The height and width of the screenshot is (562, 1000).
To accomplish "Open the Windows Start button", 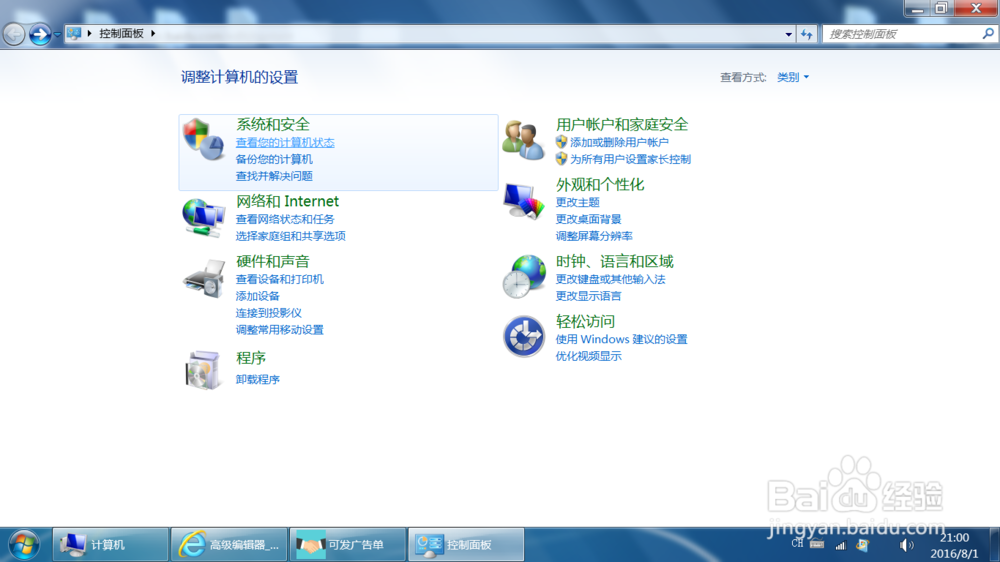I will [24, 545].
